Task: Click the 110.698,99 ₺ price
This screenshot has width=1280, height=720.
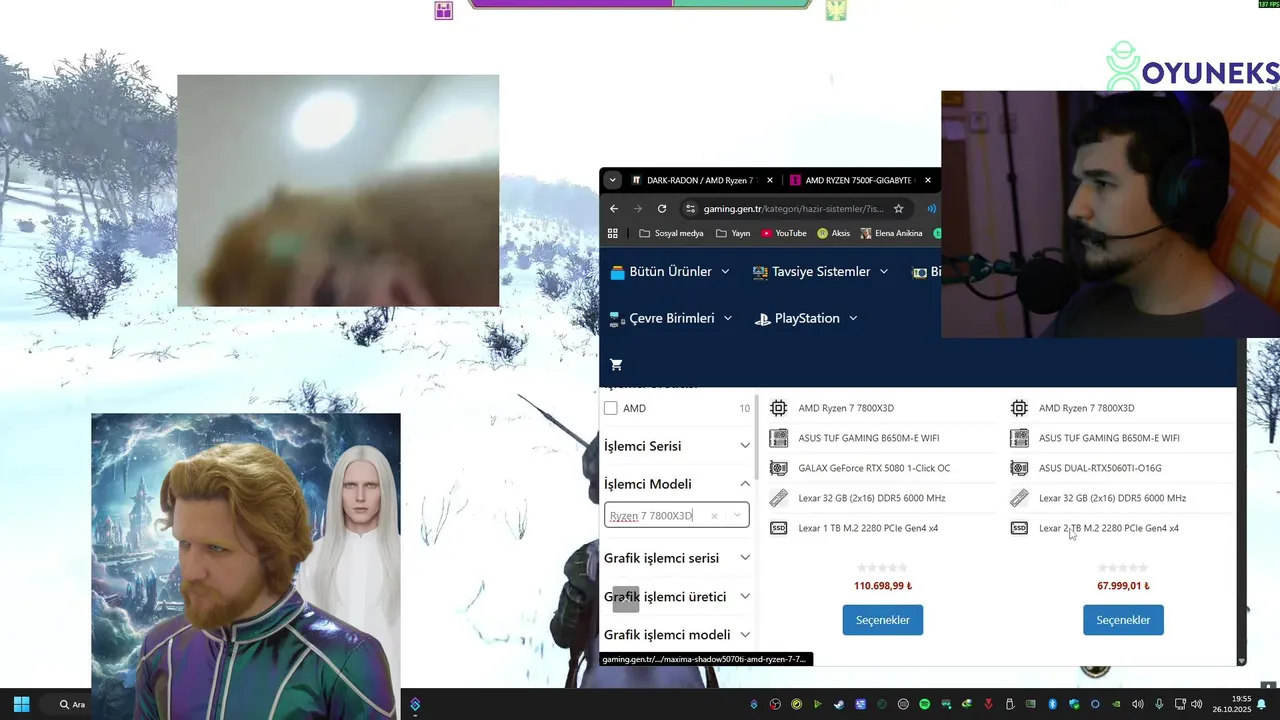Action: (x=883, y=586)
